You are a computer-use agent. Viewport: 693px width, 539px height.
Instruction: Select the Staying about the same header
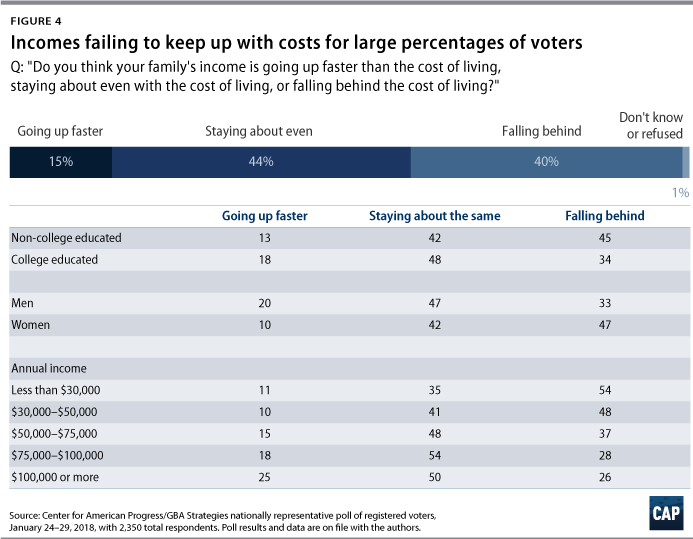point(434,216)
